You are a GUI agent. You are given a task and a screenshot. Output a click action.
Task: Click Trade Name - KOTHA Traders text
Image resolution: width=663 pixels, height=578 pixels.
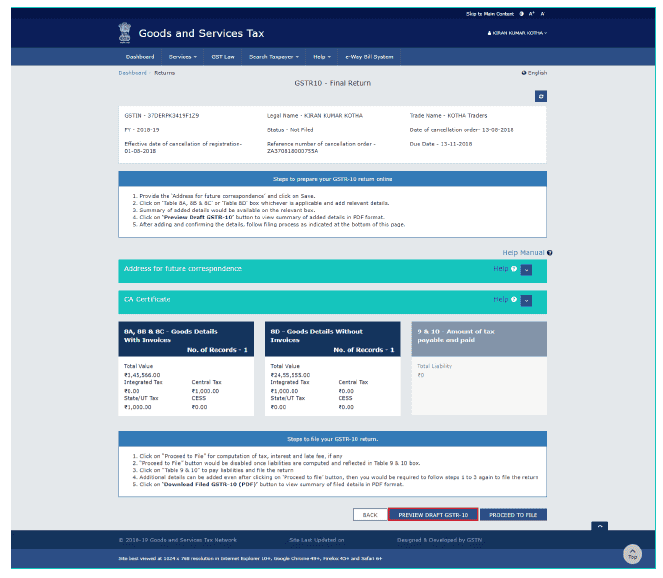(x=448, y=115)
